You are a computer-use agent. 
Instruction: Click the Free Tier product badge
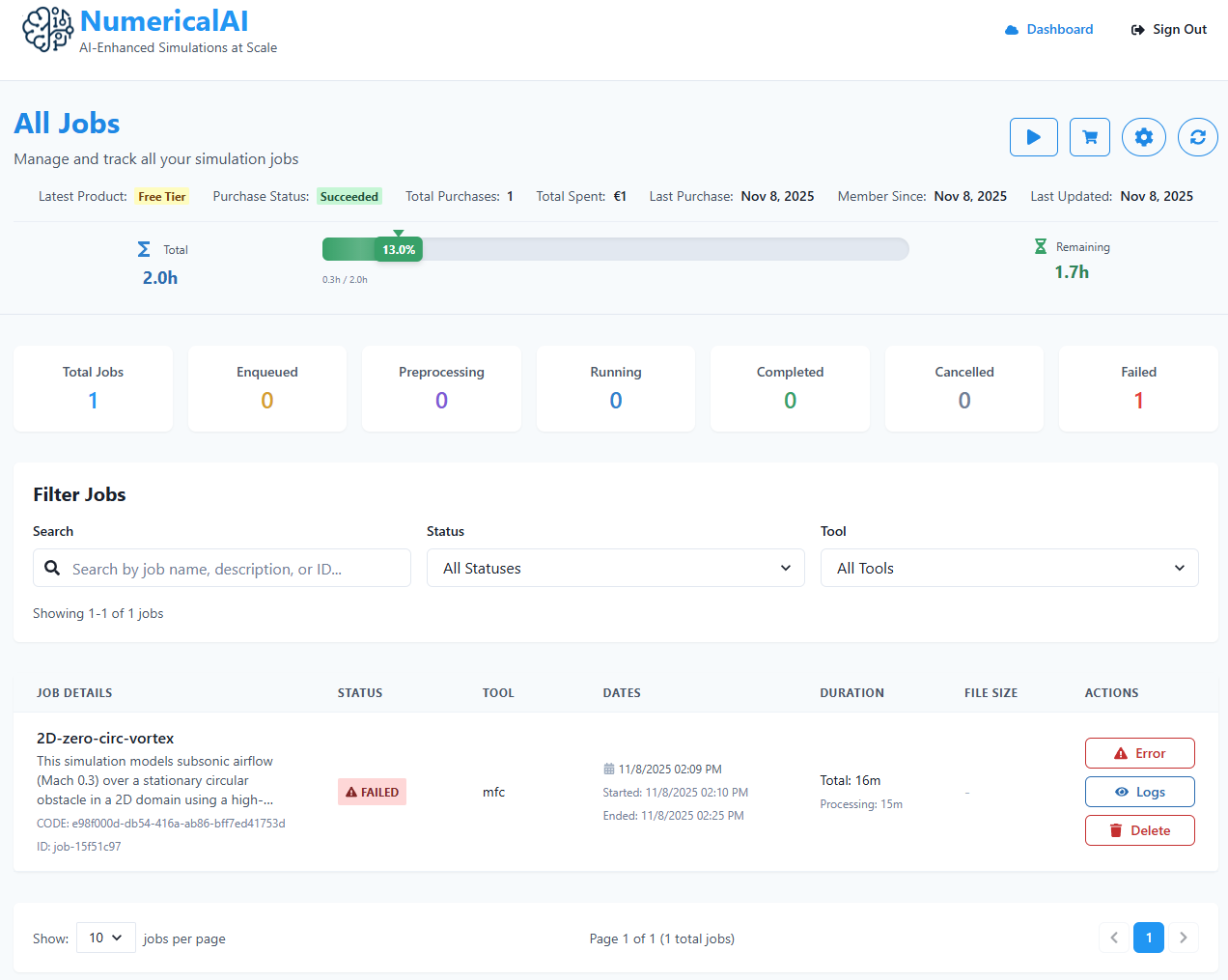coord(162,196)
